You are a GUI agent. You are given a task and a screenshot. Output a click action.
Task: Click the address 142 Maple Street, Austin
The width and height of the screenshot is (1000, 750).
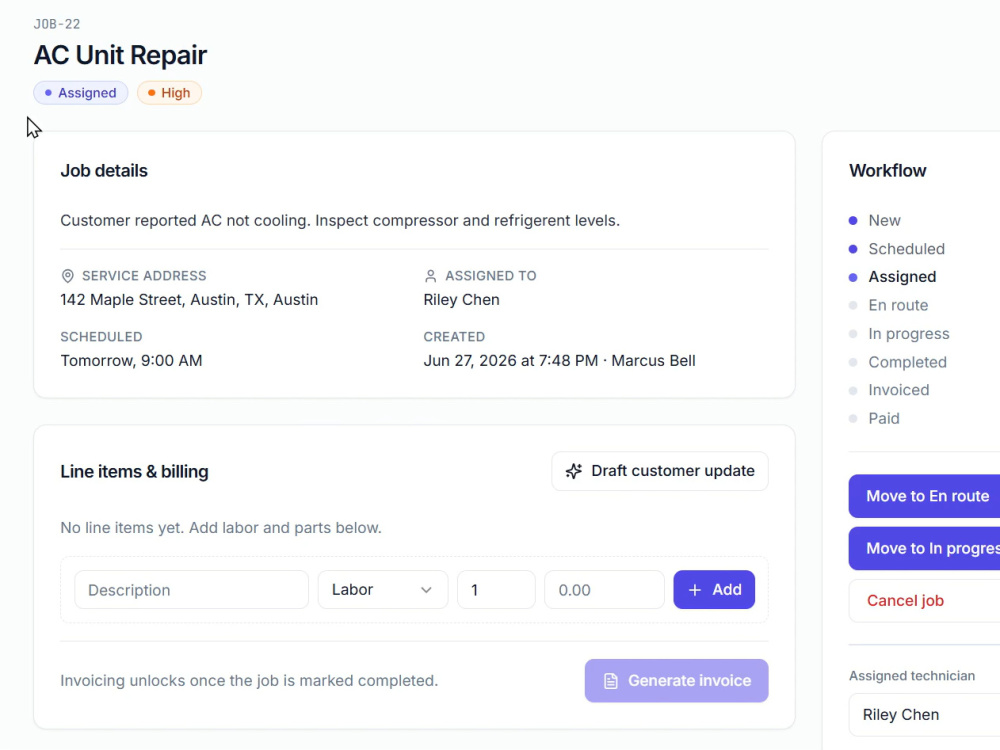[x=189, y=300]
